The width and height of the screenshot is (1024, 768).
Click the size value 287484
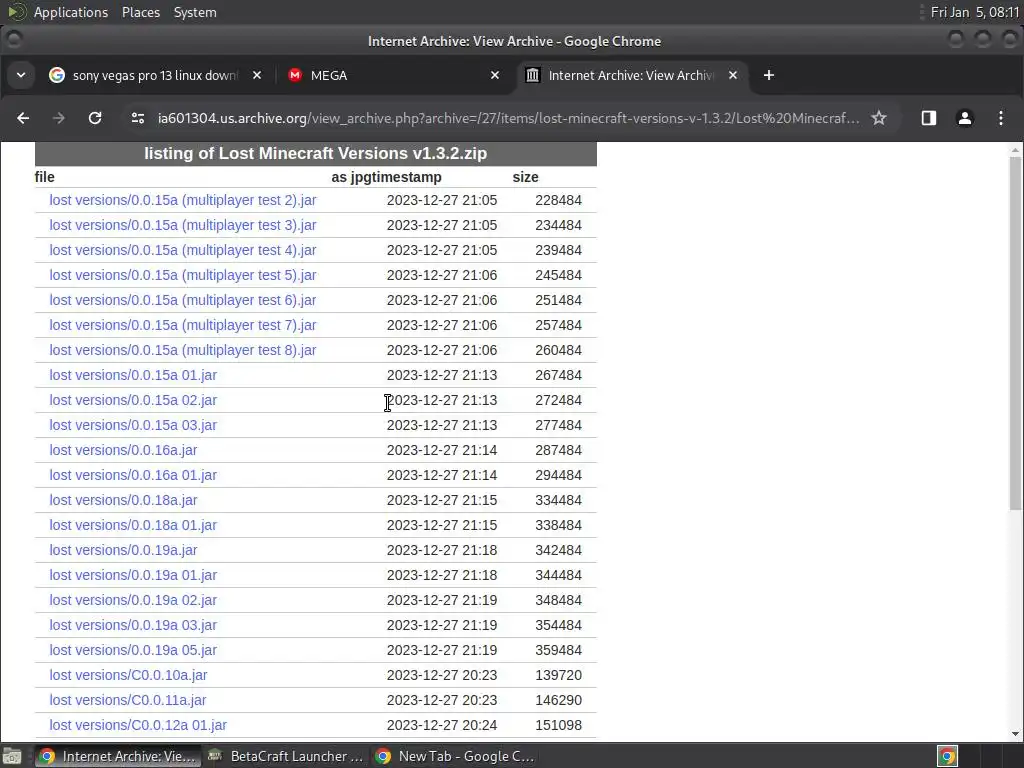[558, 450]
